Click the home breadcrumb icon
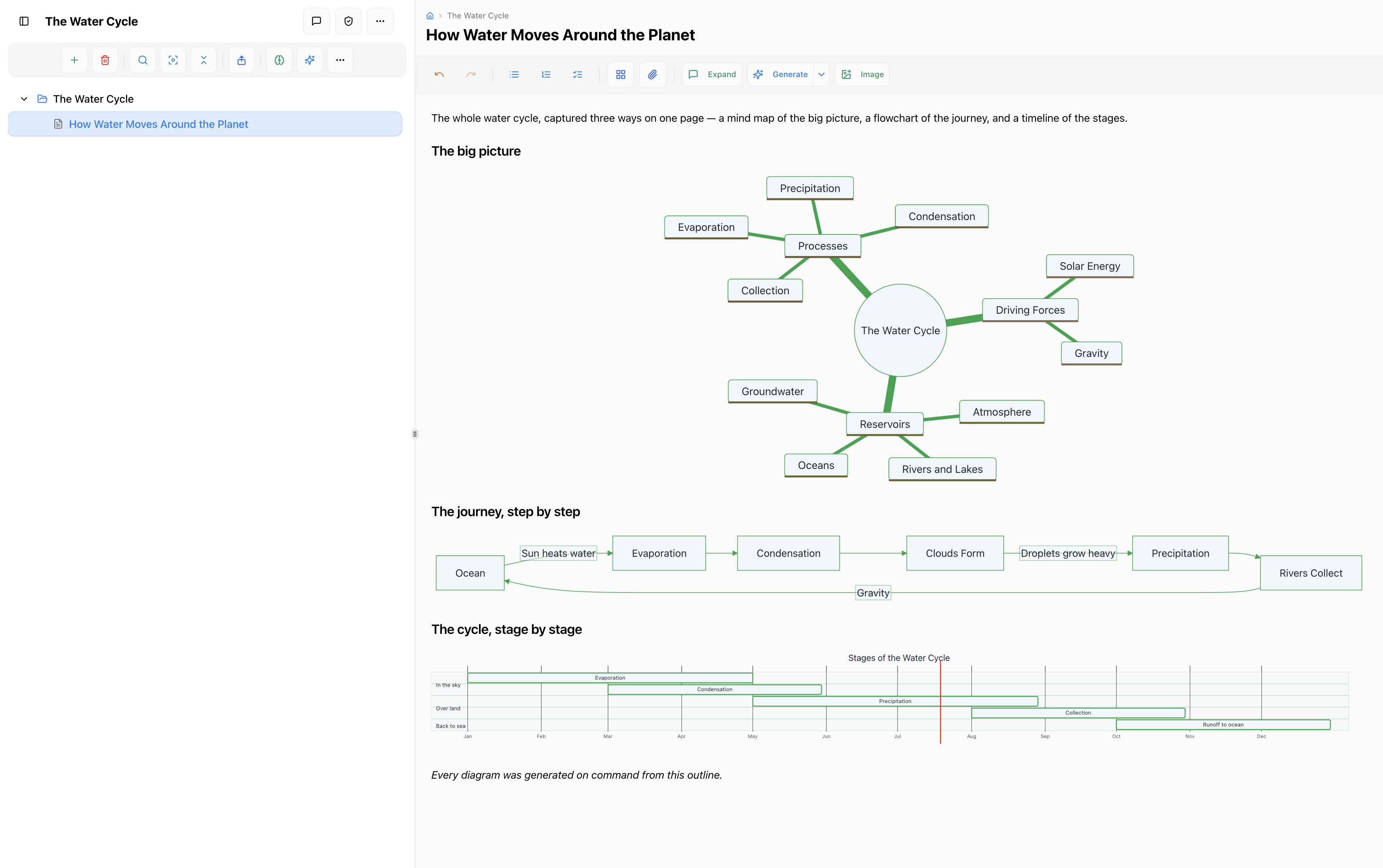The width and height of the screenshot is (1383, 868). click(x=430, y=16)
